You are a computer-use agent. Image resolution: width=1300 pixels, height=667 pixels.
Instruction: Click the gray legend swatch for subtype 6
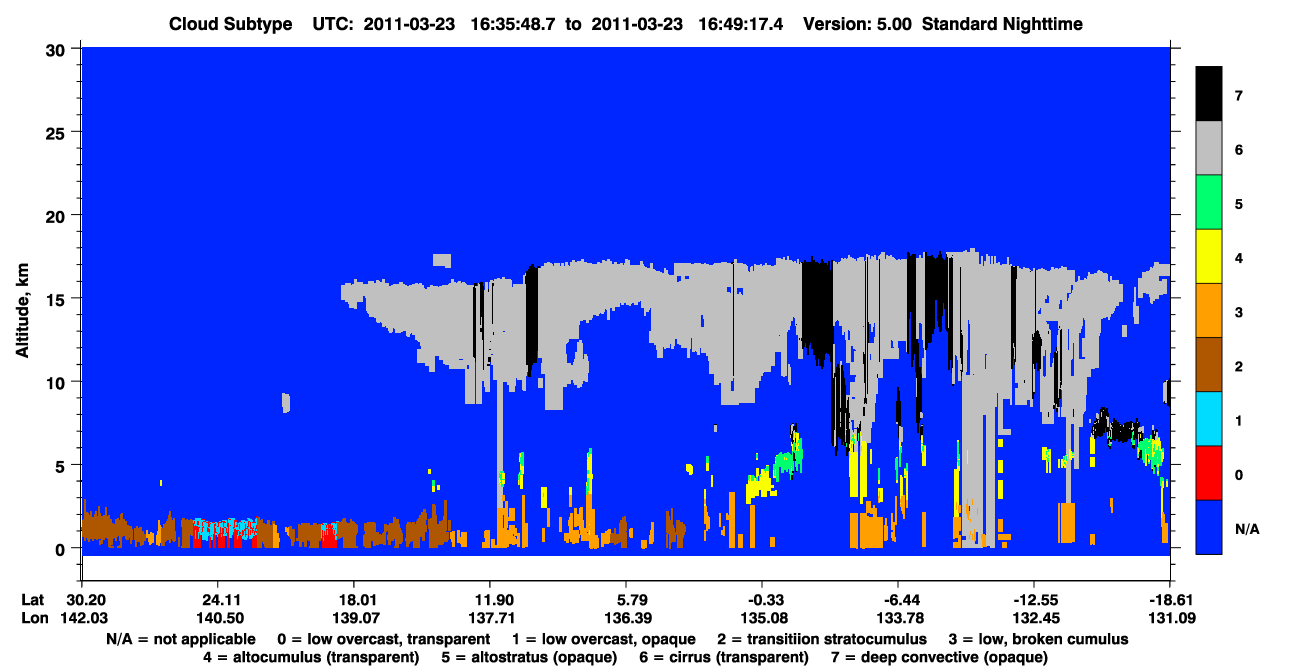[x=1209, y=149]
